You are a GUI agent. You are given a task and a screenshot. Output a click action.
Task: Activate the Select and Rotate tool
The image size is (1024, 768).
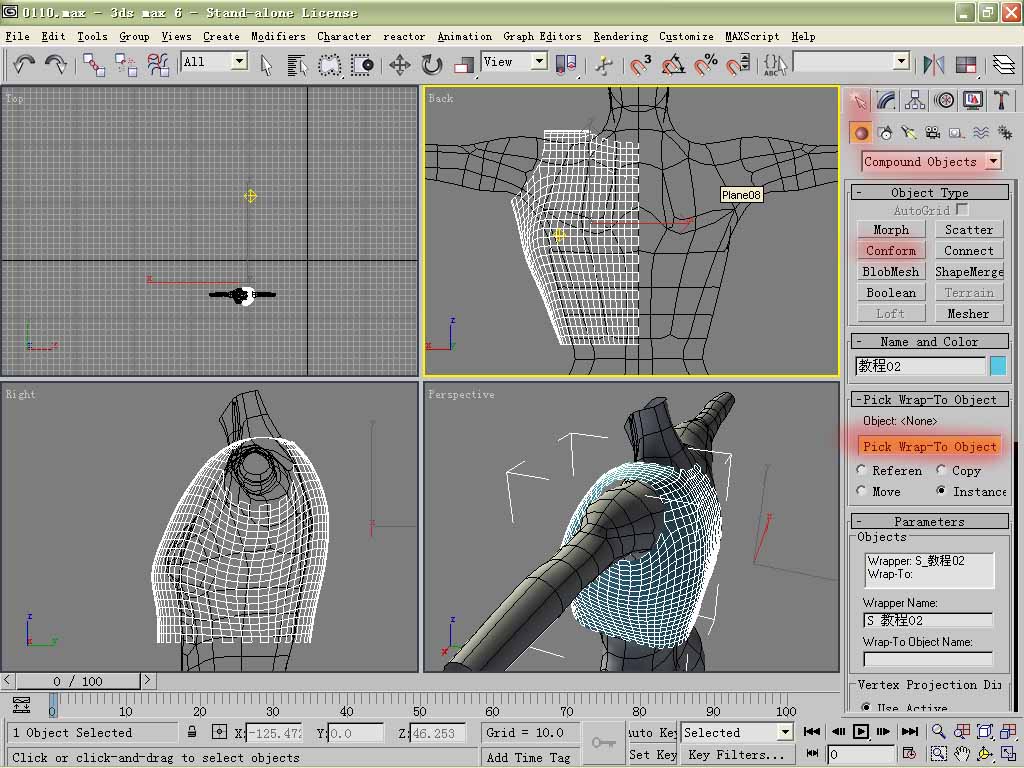(x=432, y=65)
